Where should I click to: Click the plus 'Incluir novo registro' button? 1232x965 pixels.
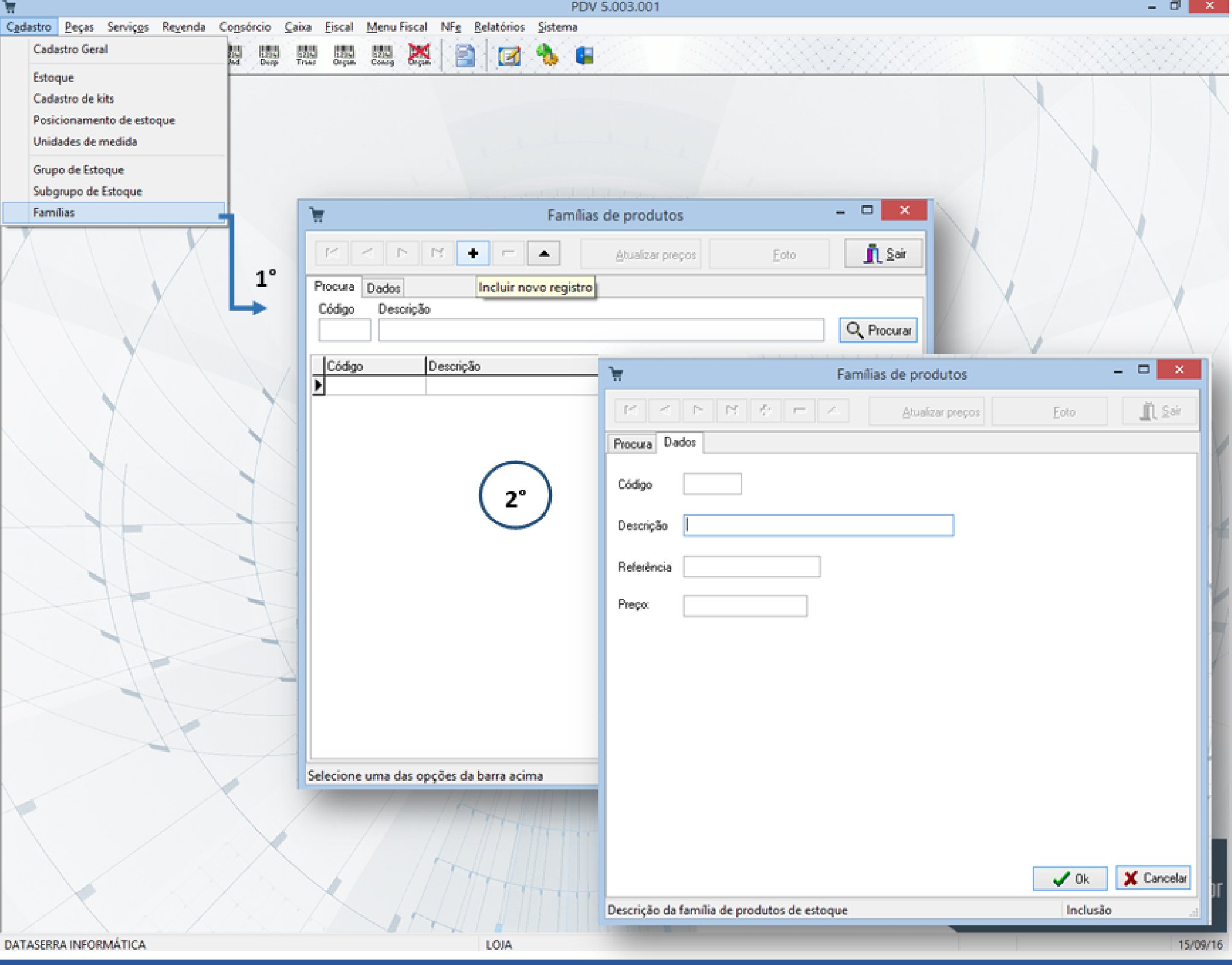[473, 253]
